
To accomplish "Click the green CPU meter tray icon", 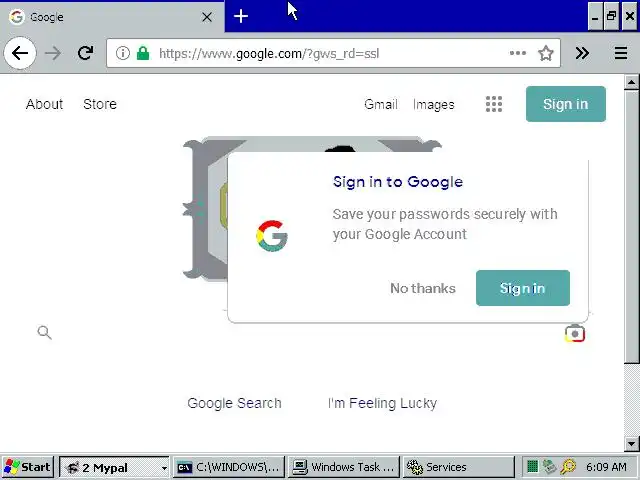I will coord(532,467).
